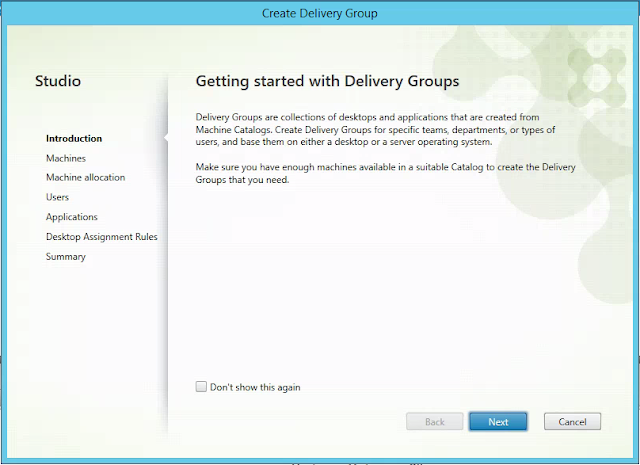Image resolution: width=640 pixels, height=465 pixels.
Task: Go to the Summary step
Action: pyautogui.click(x=66, y=257)
